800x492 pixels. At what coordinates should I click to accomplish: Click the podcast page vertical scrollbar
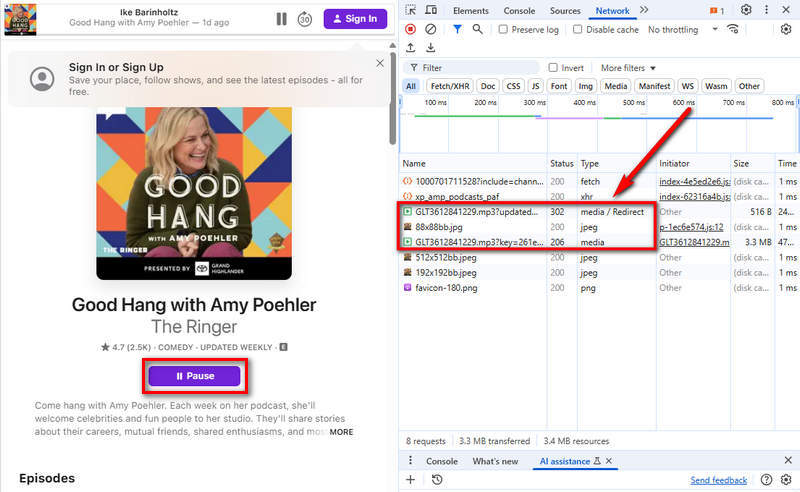point(392,97)
